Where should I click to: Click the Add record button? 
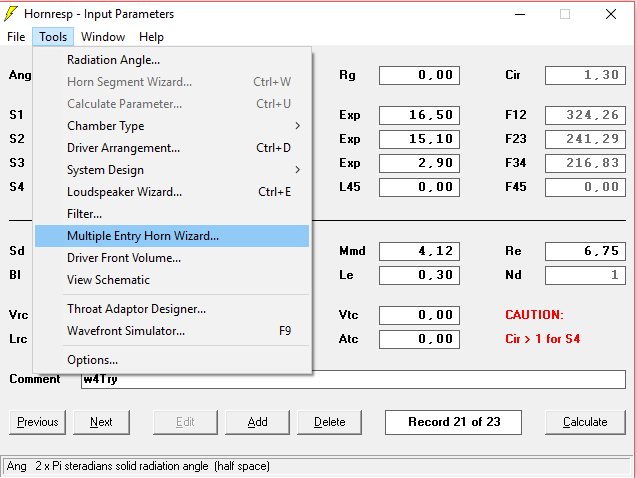click(258, 422)
